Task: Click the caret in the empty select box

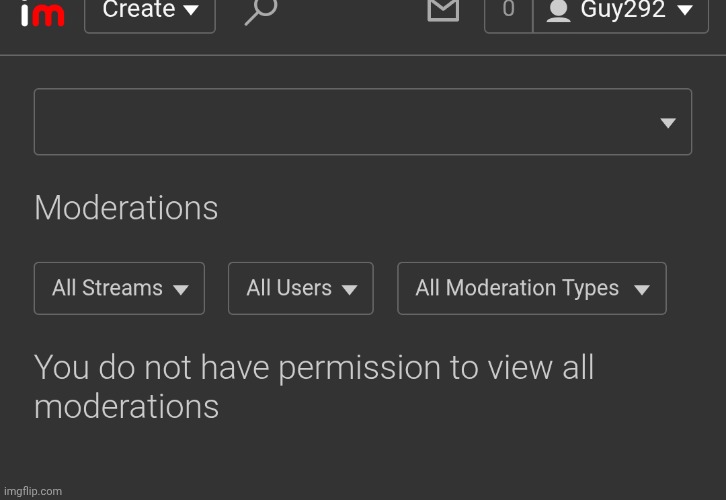Action: point(668,123)
